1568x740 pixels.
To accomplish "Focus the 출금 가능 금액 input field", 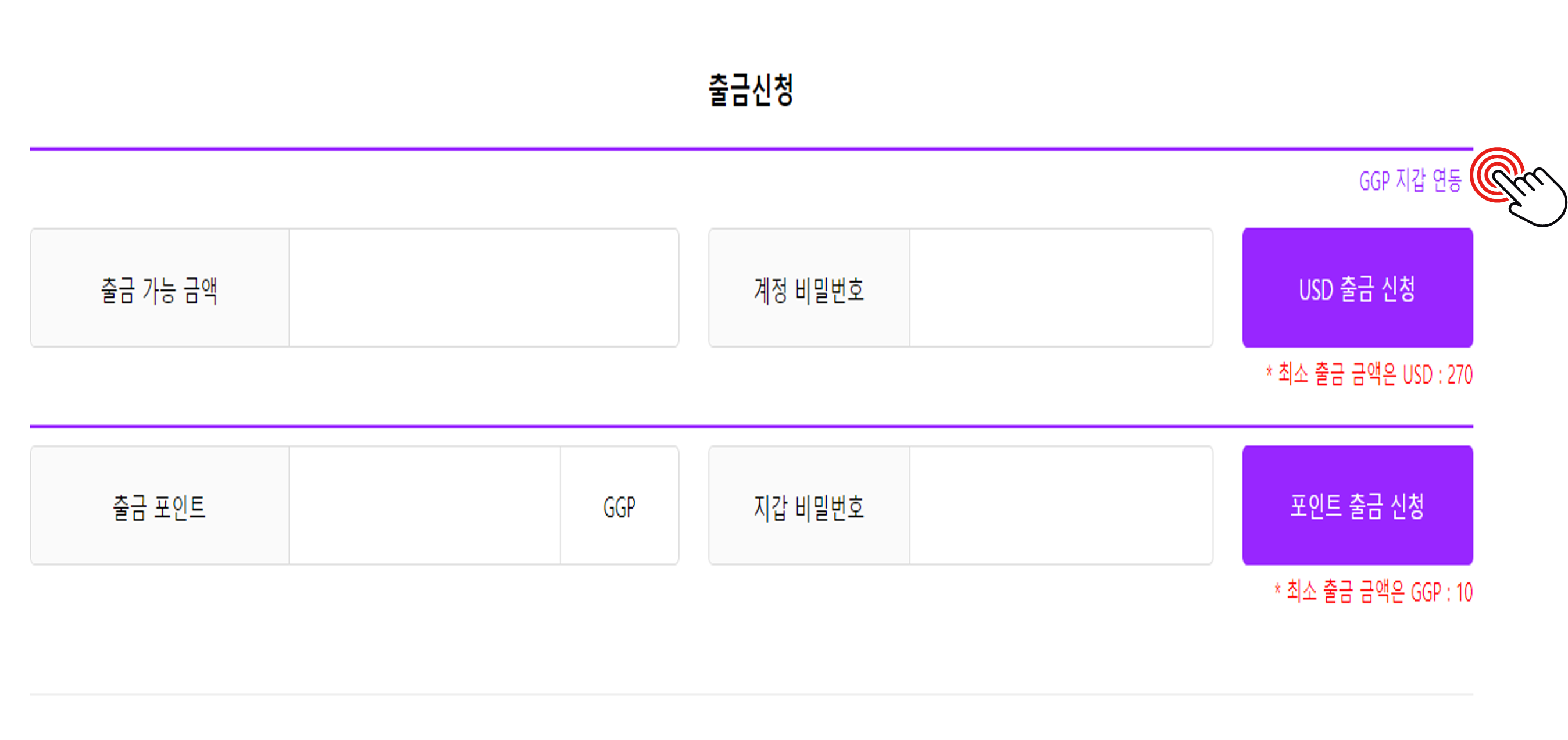I will pyautogui.click(x=483, y=288).
